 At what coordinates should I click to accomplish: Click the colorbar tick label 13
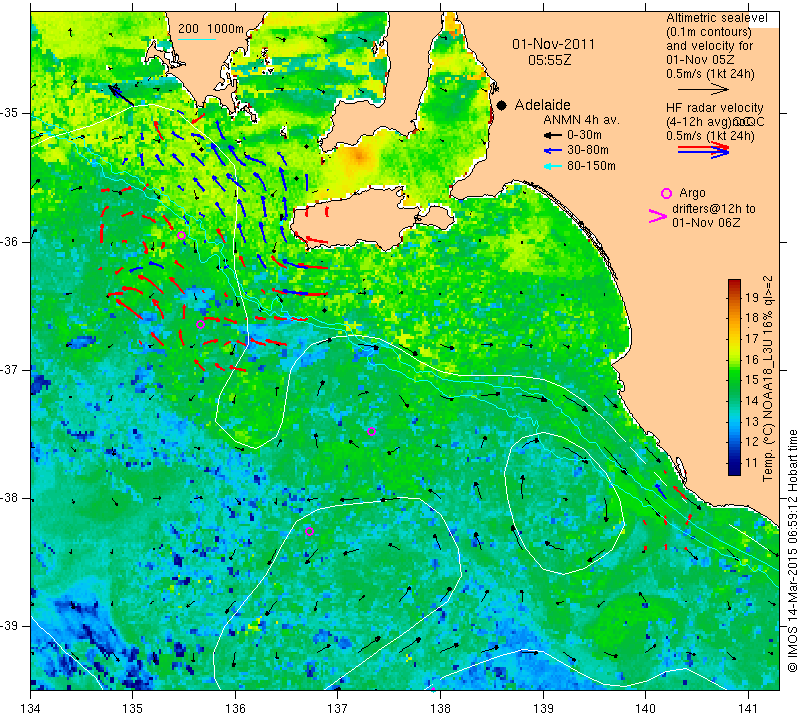(752, 421)
